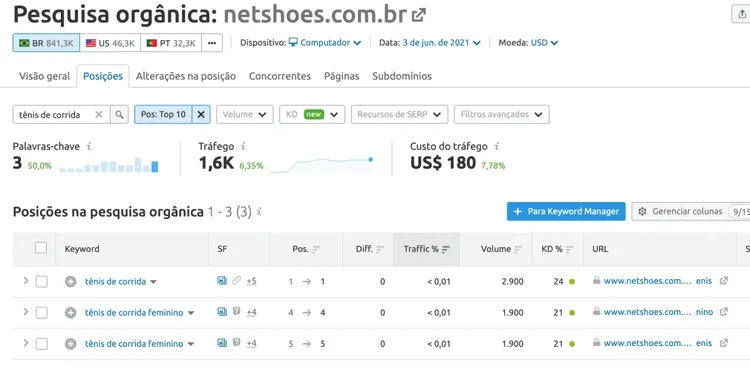
Task: Check the position 4 tênis de corrida feminino checkbox
Action: (x=42, y=313)
